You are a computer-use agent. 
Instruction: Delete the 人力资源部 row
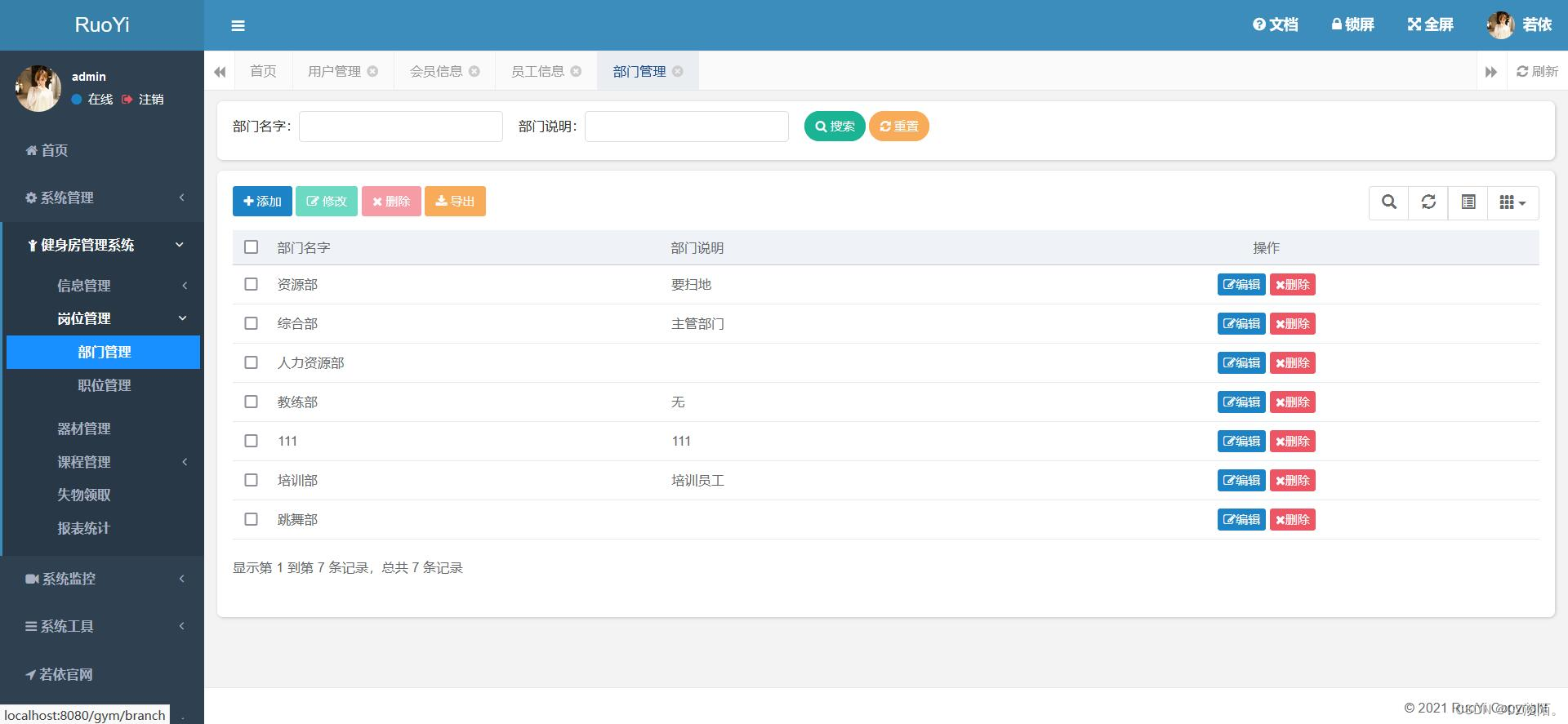[x=1293, y=363]
